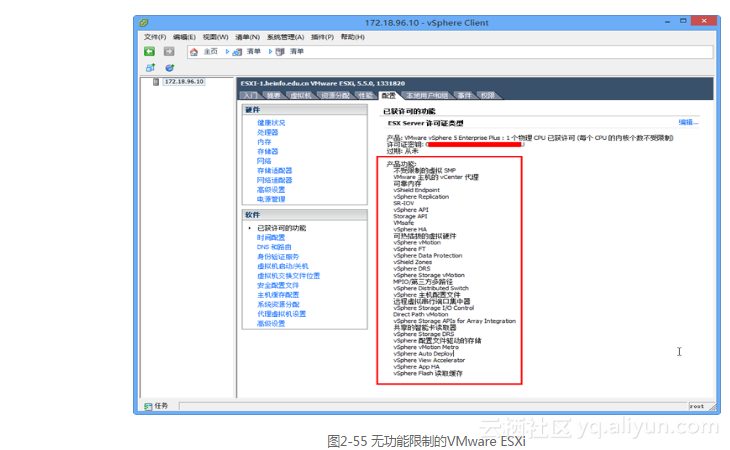
Task: Click the host server icon beside 172.18.96.10
Action: [156, 82]
